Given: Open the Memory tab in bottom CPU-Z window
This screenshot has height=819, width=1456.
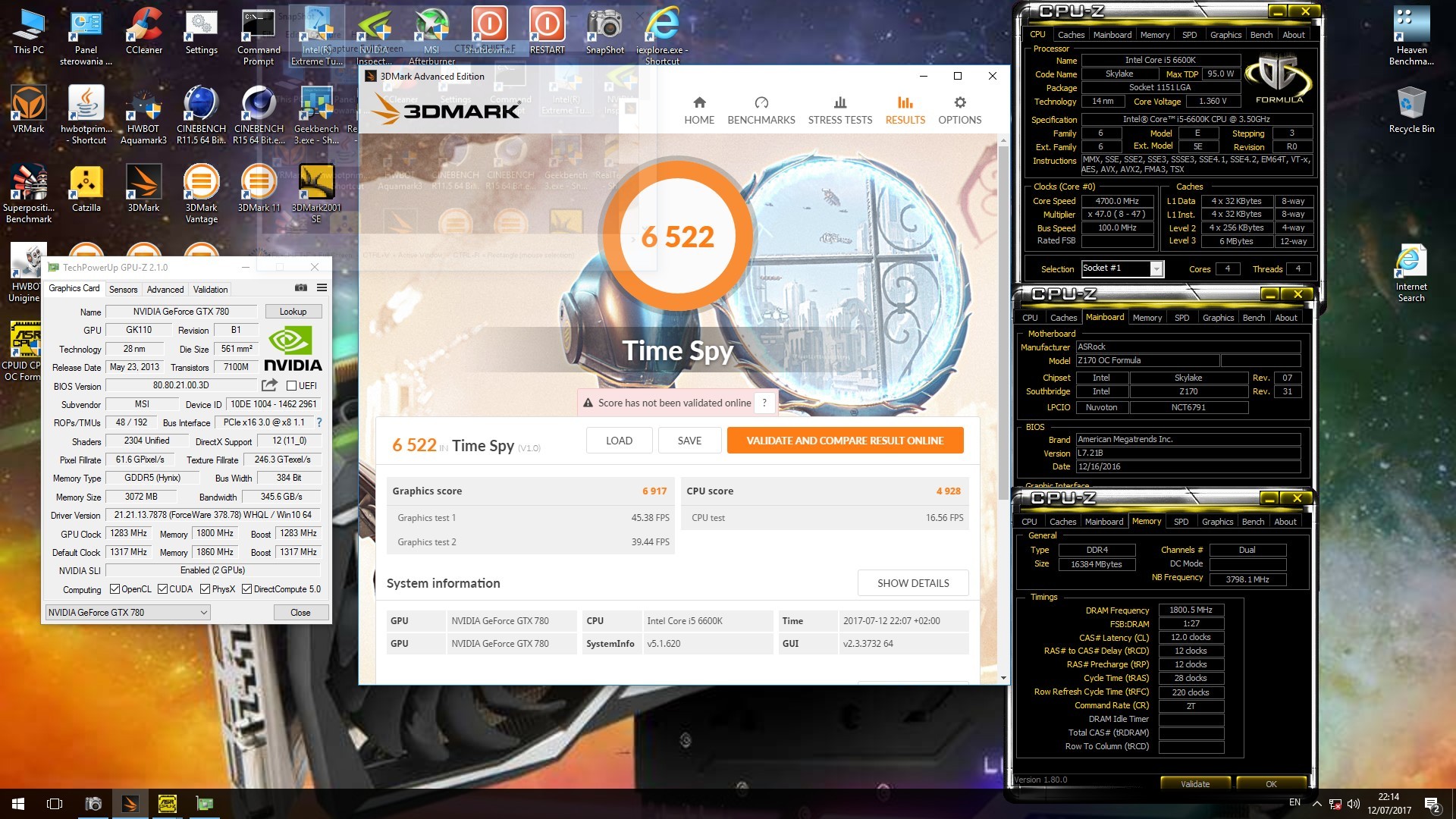Looking at the screenshot, I should (1147, 521).
